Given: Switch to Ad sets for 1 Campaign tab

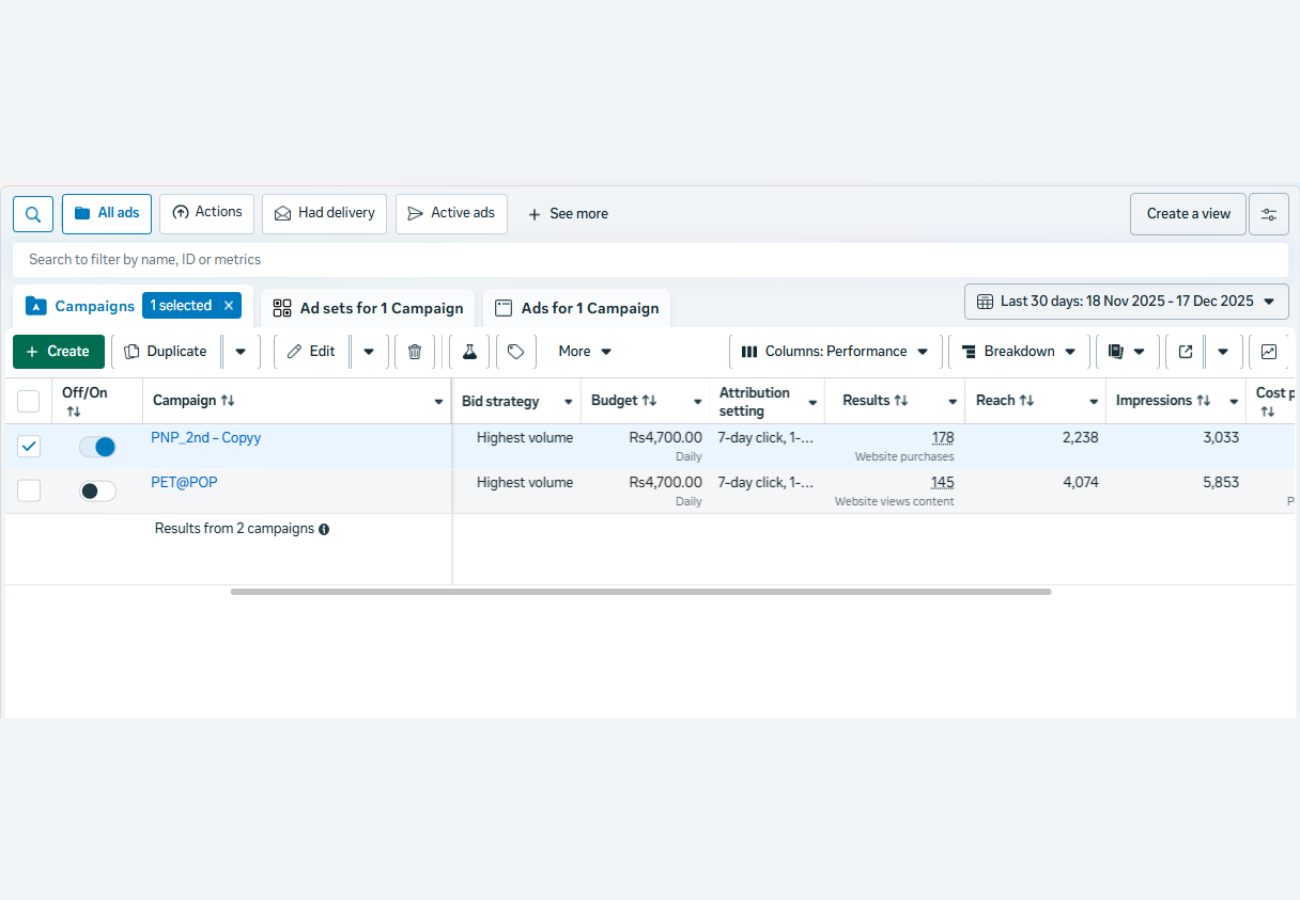Looking at the screenshot, I should tap(368, 308).
